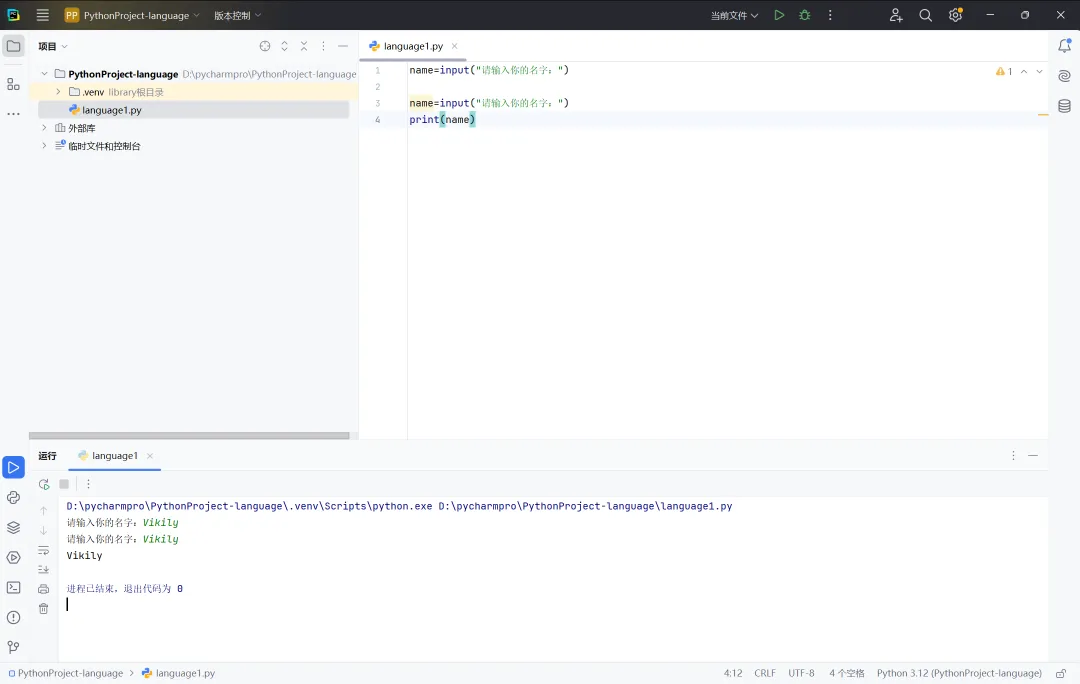Open Search Everywhere magnifier
1080x684 pixels.
pyautogui.click(x=925, y=15)
